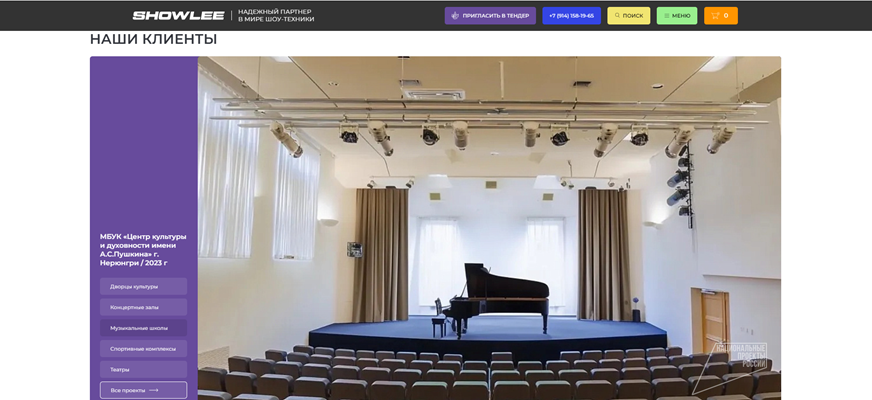Click the SHOWLEE logo in the header

click(x=178, y=16)
